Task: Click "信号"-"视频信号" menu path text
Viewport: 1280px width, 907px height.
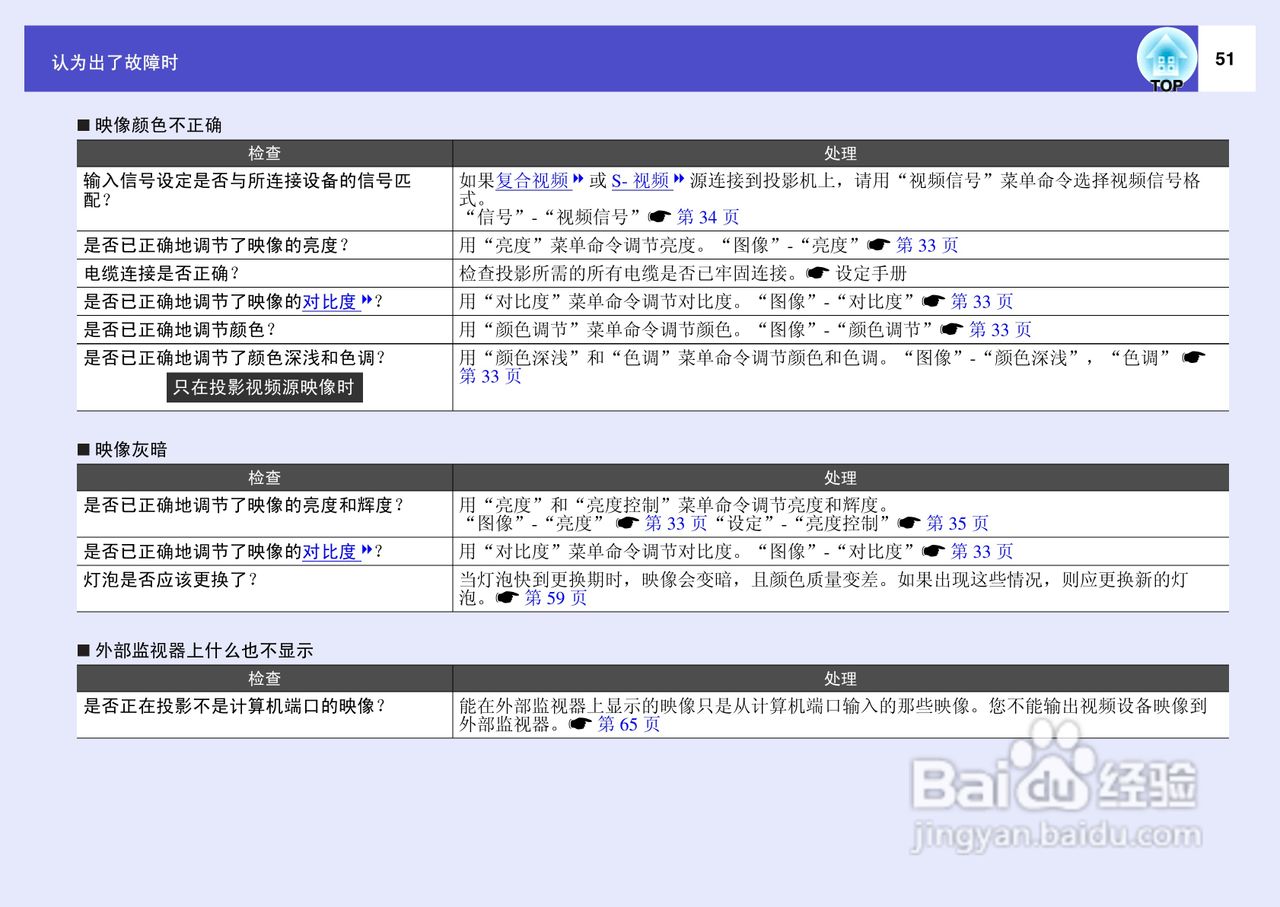Action: pyautogui.click(x=553, y=217)
